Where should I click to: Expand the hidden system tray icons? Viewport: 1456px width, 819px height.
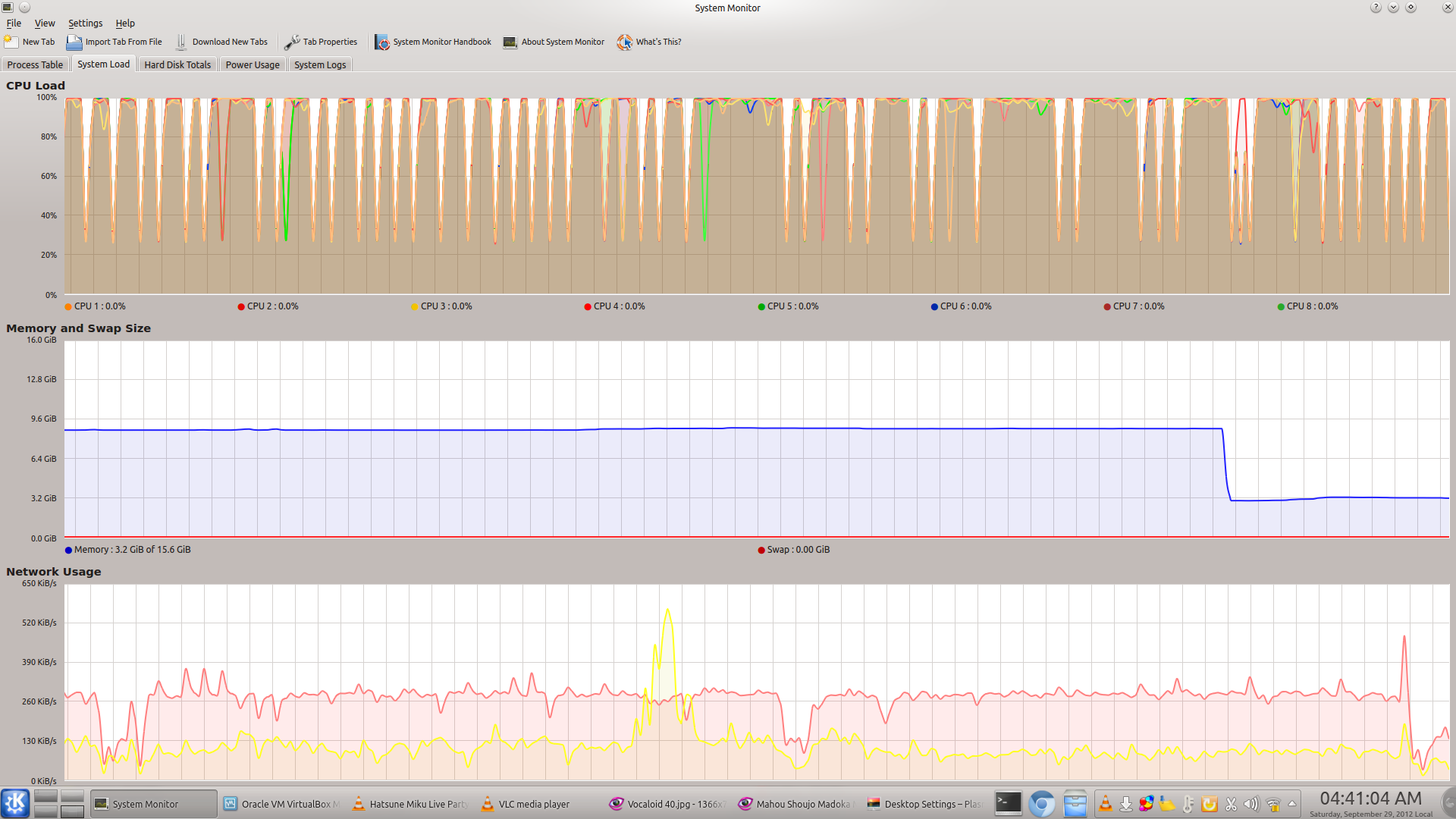pyautogui.click(x=1292, y=803)
